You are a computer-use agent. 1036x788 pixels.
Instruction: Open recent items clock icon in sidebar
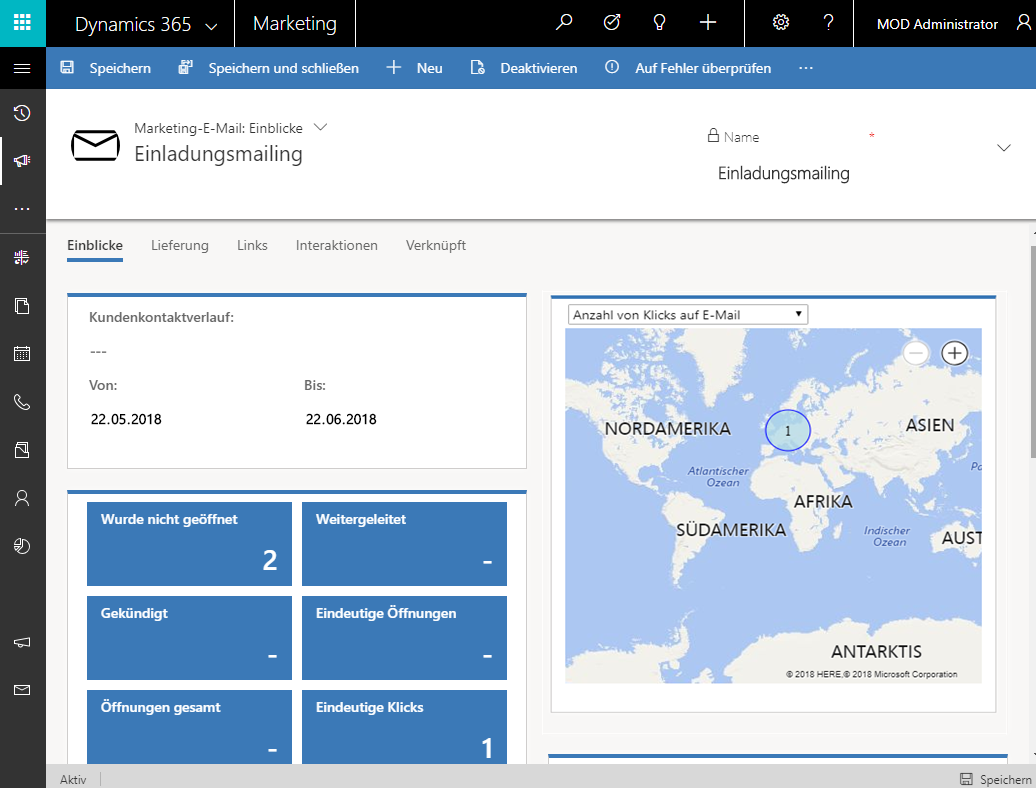22,113
